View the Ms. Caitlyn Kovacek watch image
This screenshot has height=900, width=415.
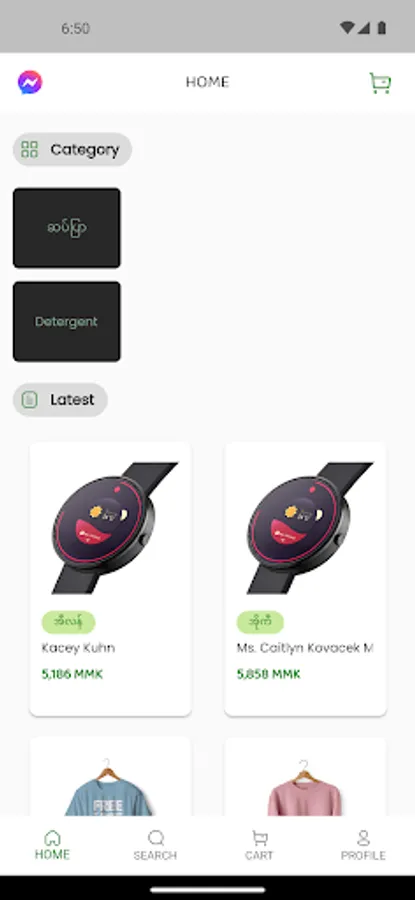(305, 527)
